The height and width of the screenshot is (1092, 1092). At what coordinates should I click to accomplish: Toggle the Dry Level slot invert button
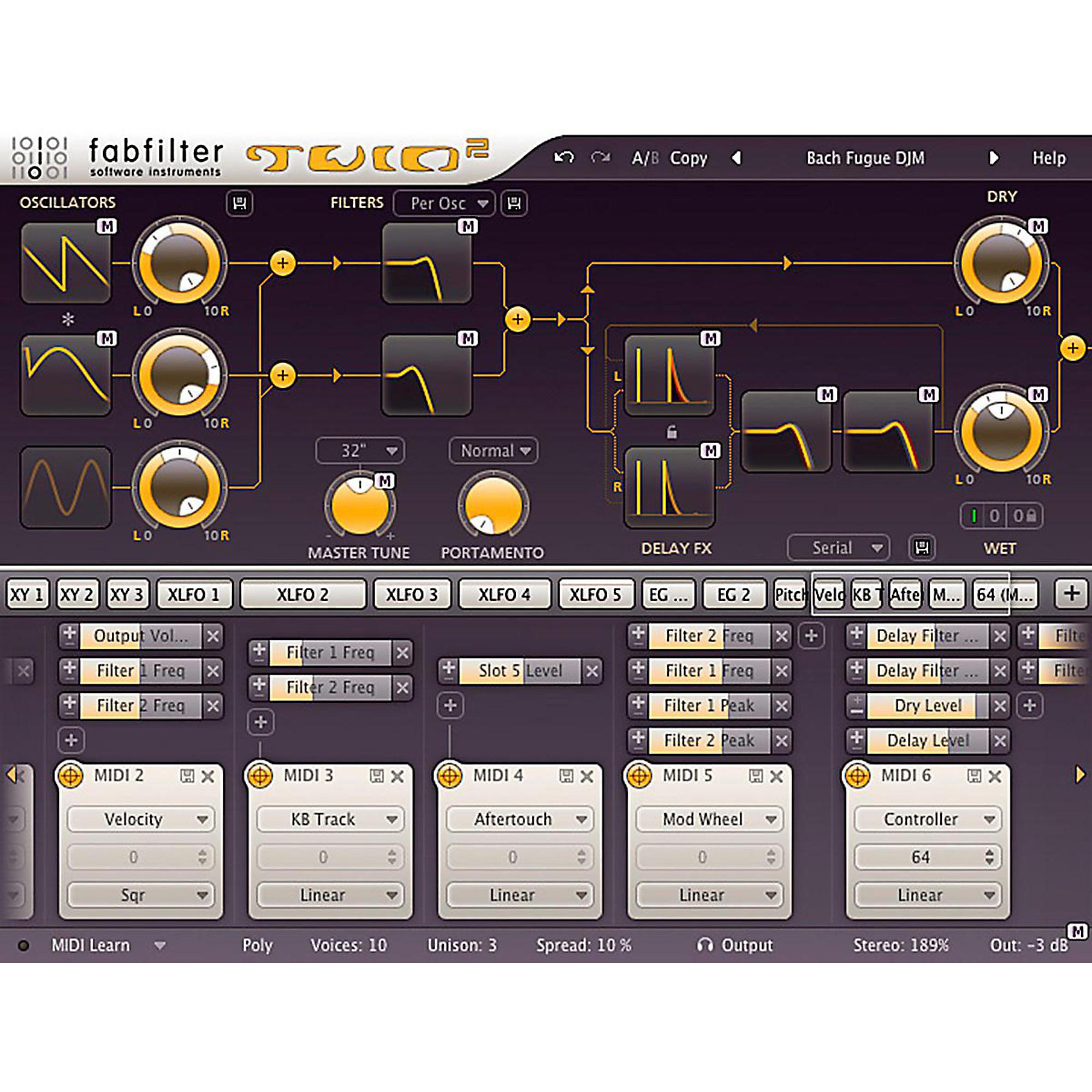coord(857,705)
